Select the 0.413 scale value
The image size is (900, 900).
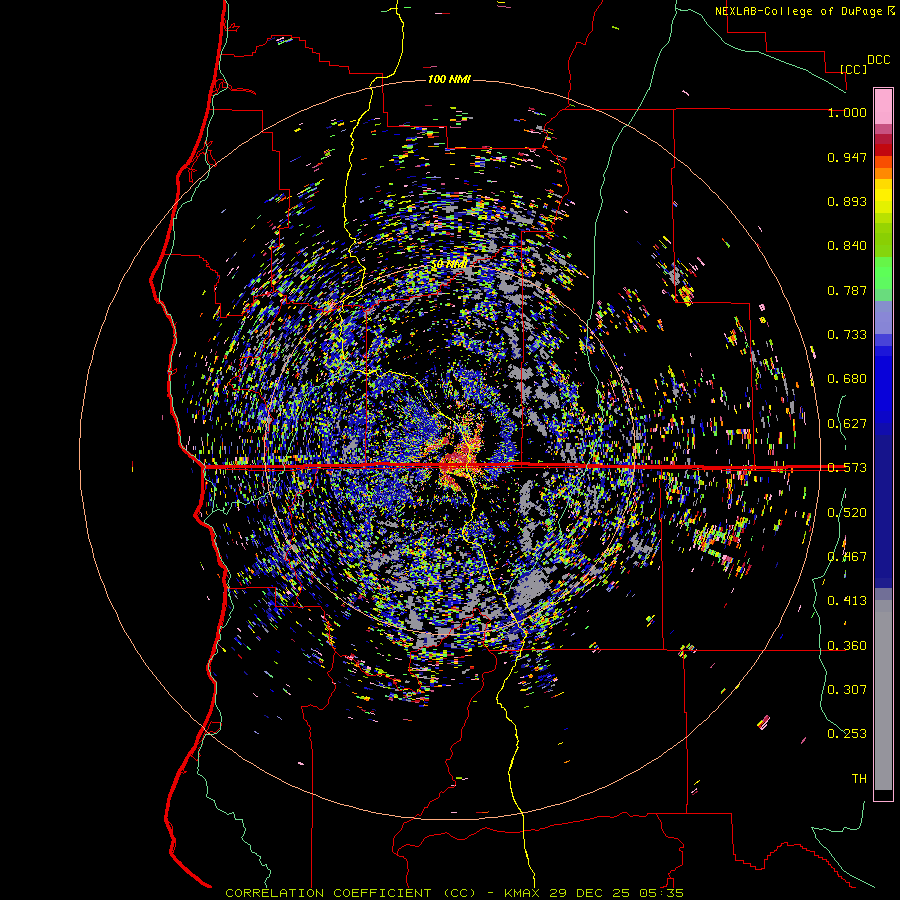847,601
